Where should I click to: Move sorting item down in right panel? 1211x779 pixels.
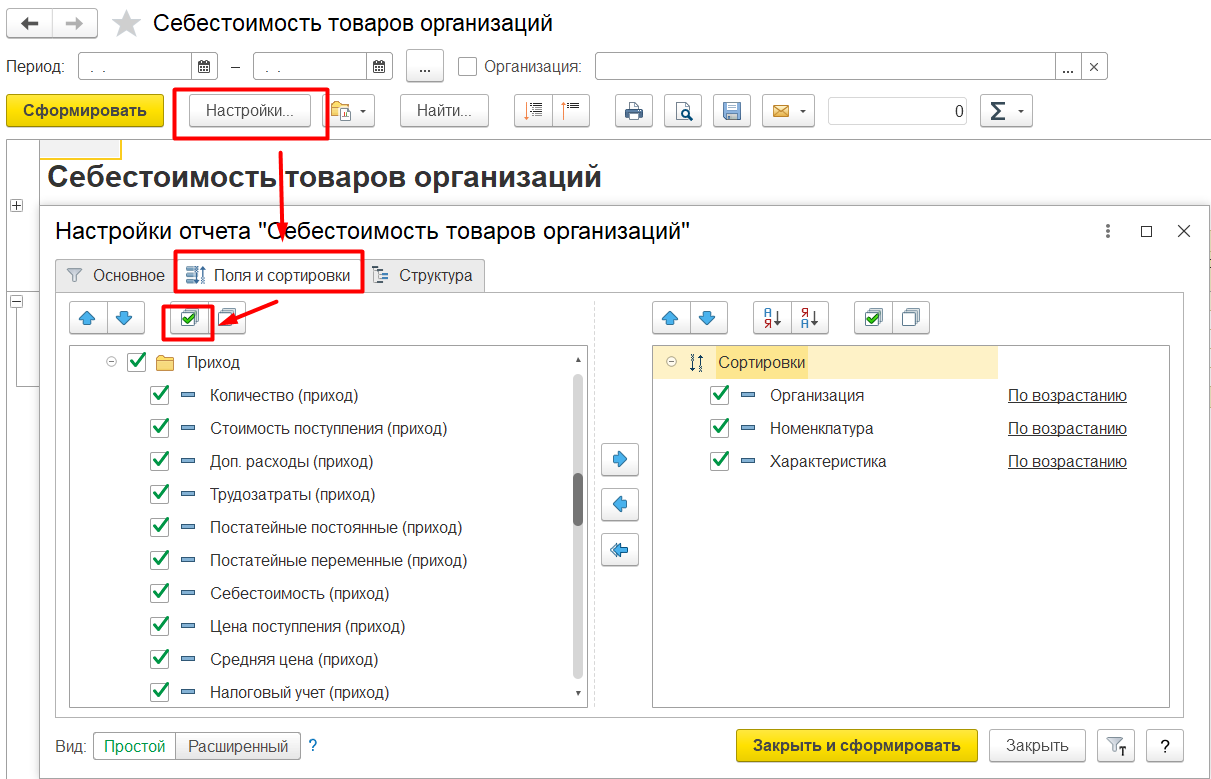(x=708, y=318)
